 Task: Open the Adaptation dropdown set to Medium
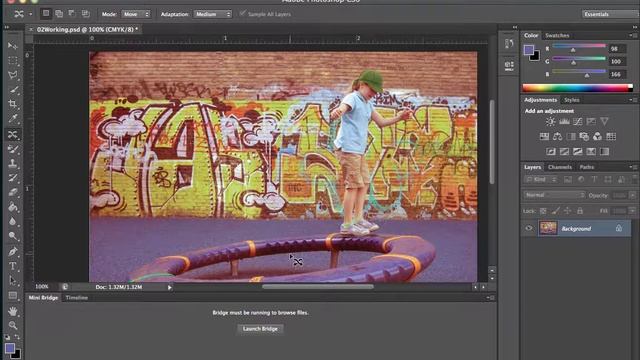coord(213,14)
